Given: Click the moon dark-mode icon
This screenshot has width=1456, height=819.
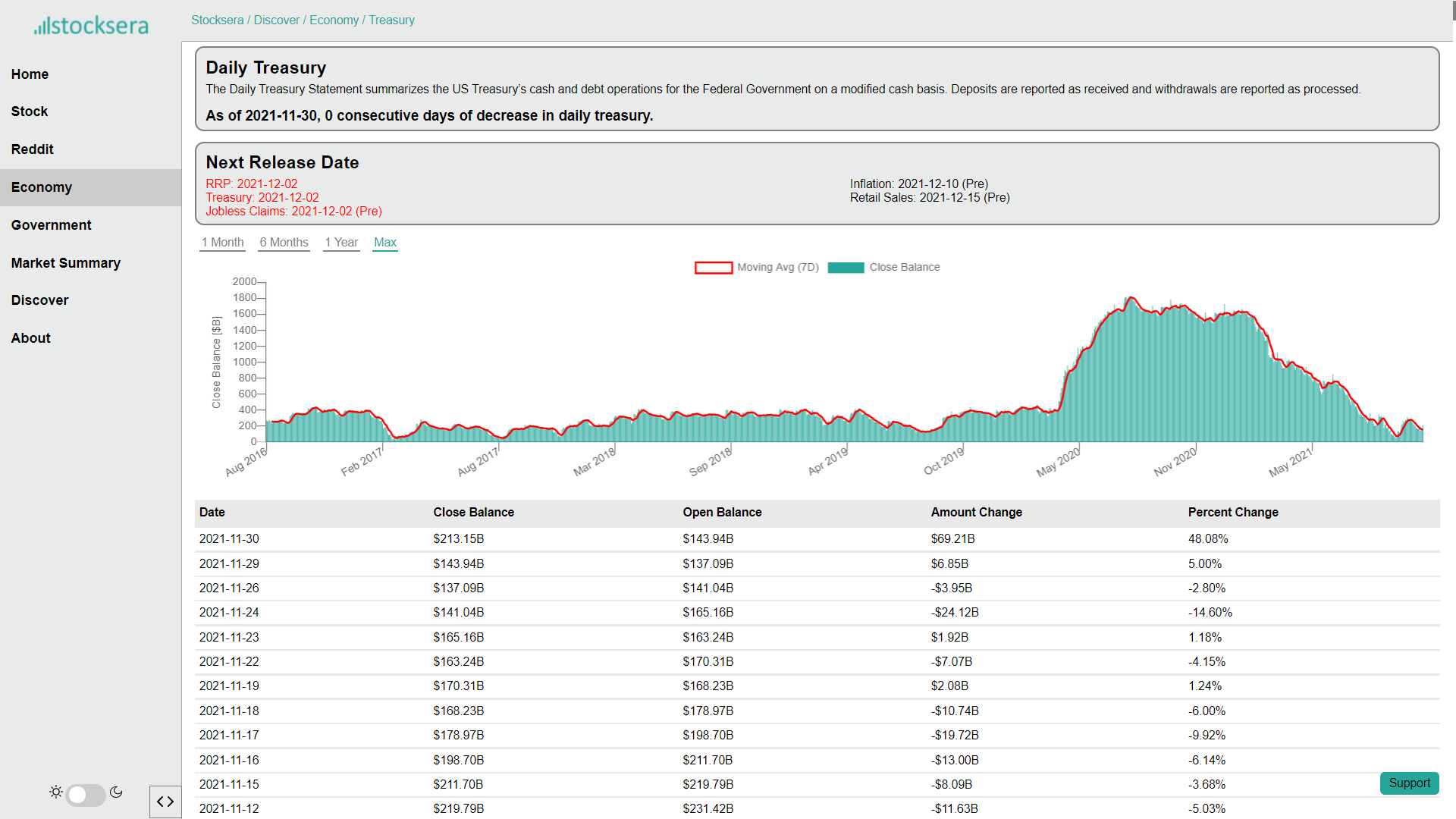Looking at the screenshot, I should 116,792.
